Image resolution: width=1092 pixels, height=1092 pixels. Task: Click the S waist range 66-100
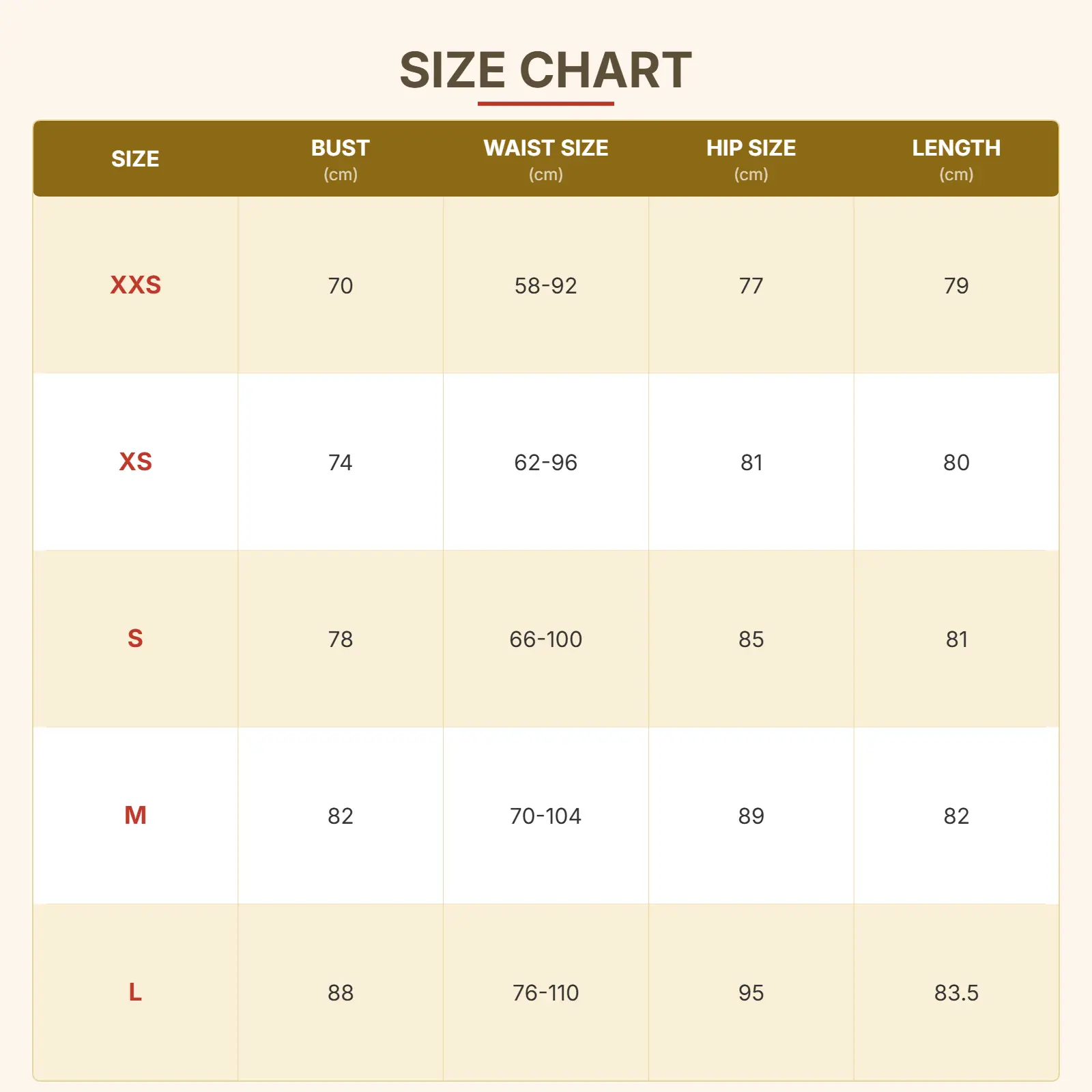pyautogui.click(x=545, y=640)
